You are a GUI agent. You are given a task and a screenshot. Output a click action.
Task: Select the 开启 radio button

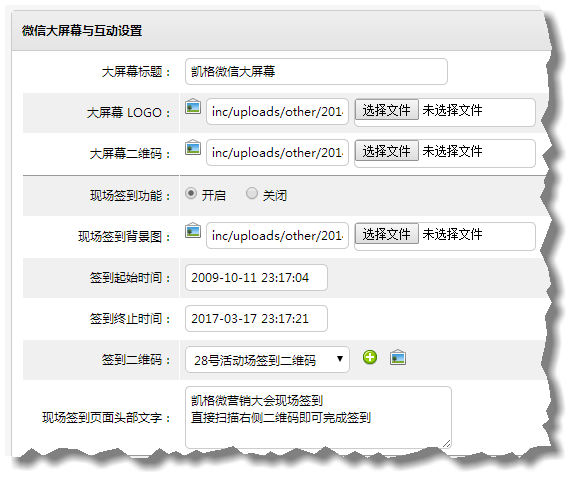[191, 193]
